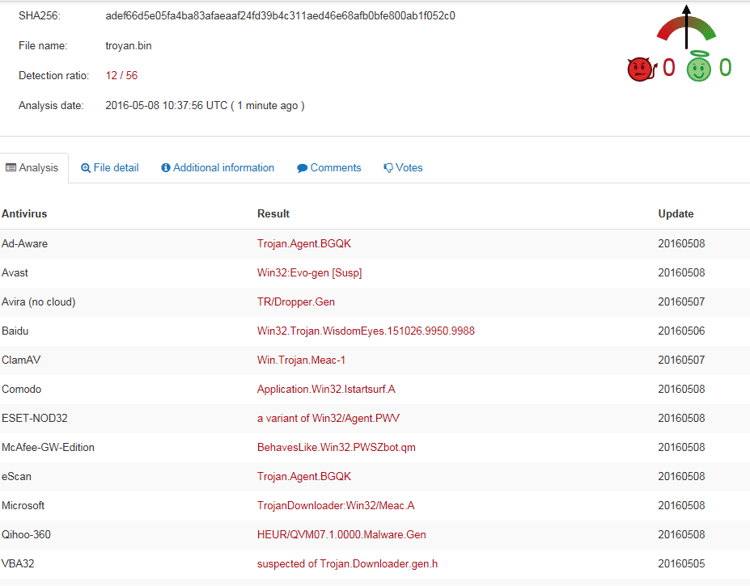The height and width of the screenshot is (586, 750).
Task: Switch to the File detail tab
Action: pos(115,168)
